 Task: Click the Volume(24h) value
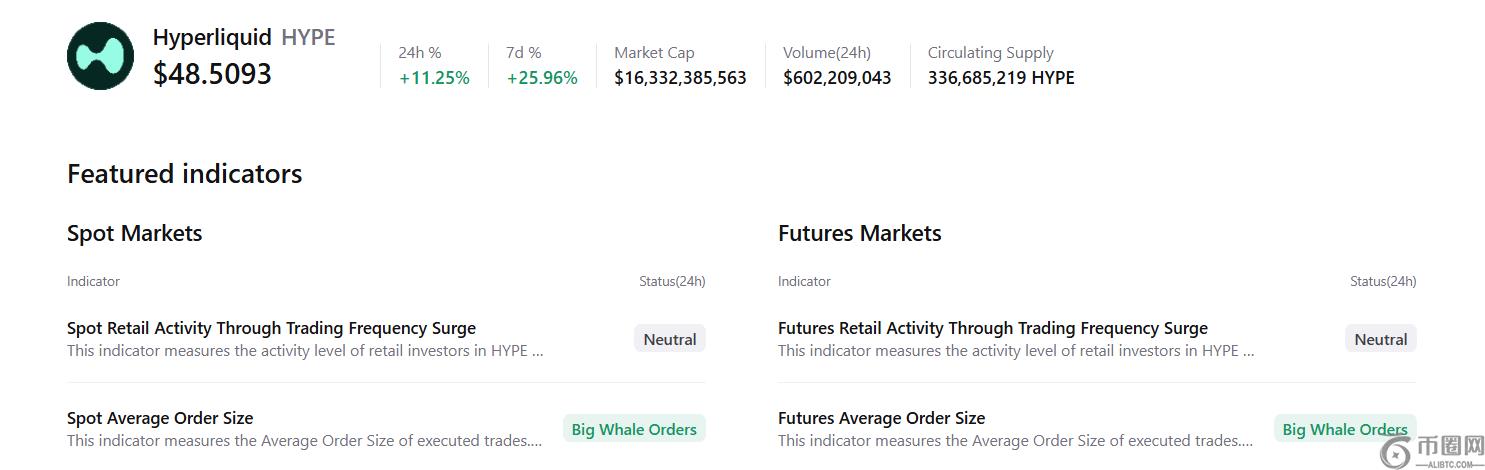837,78
